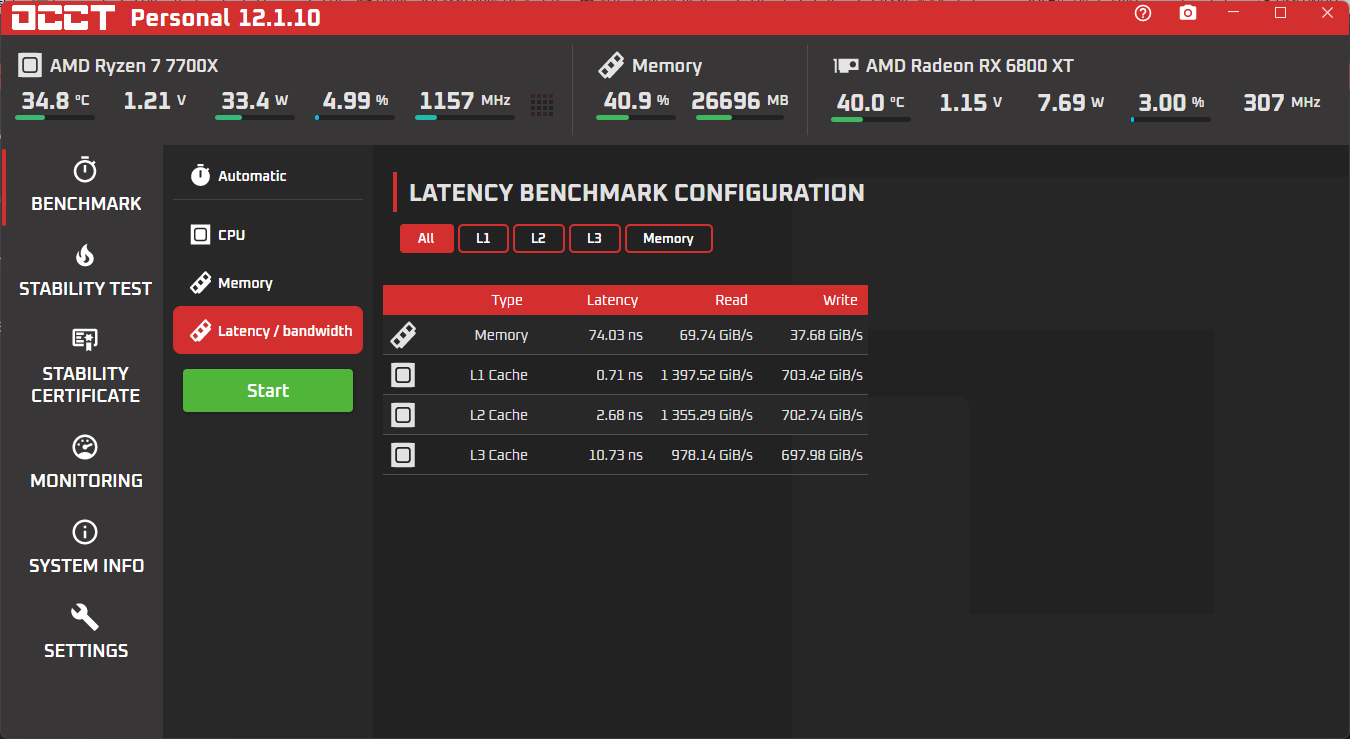
Task: Click the Stability Certificate icon
Action: click(85, 340)
